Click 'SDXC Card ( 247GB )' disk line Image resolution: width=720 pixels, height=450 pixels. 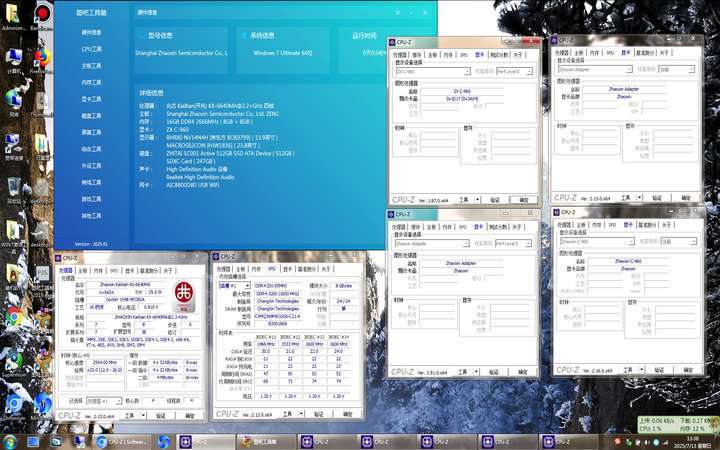point(191,161)
